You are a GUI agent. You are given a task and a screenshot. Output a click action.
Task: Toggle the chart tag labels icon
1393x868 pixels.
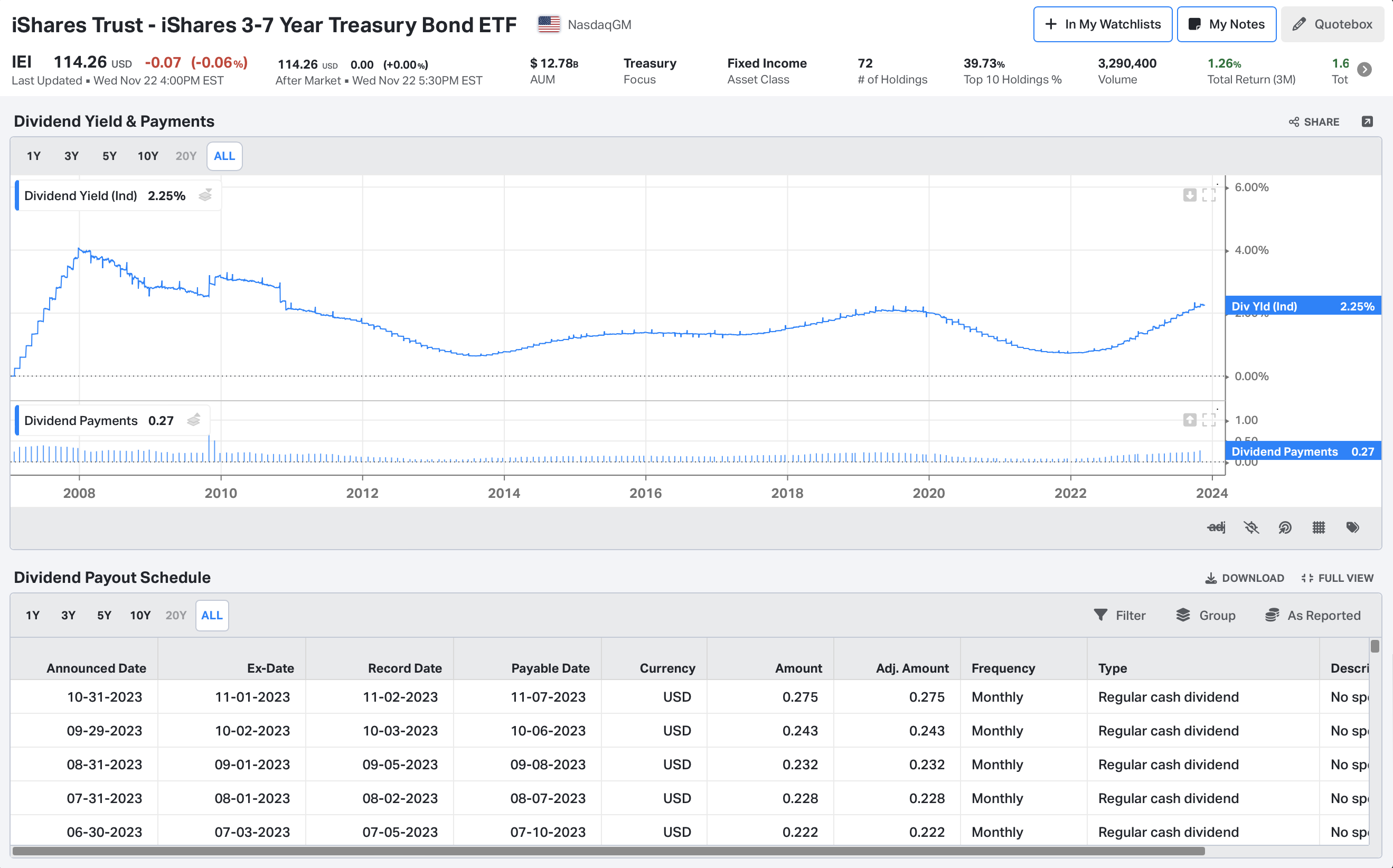pos(1353,527)
